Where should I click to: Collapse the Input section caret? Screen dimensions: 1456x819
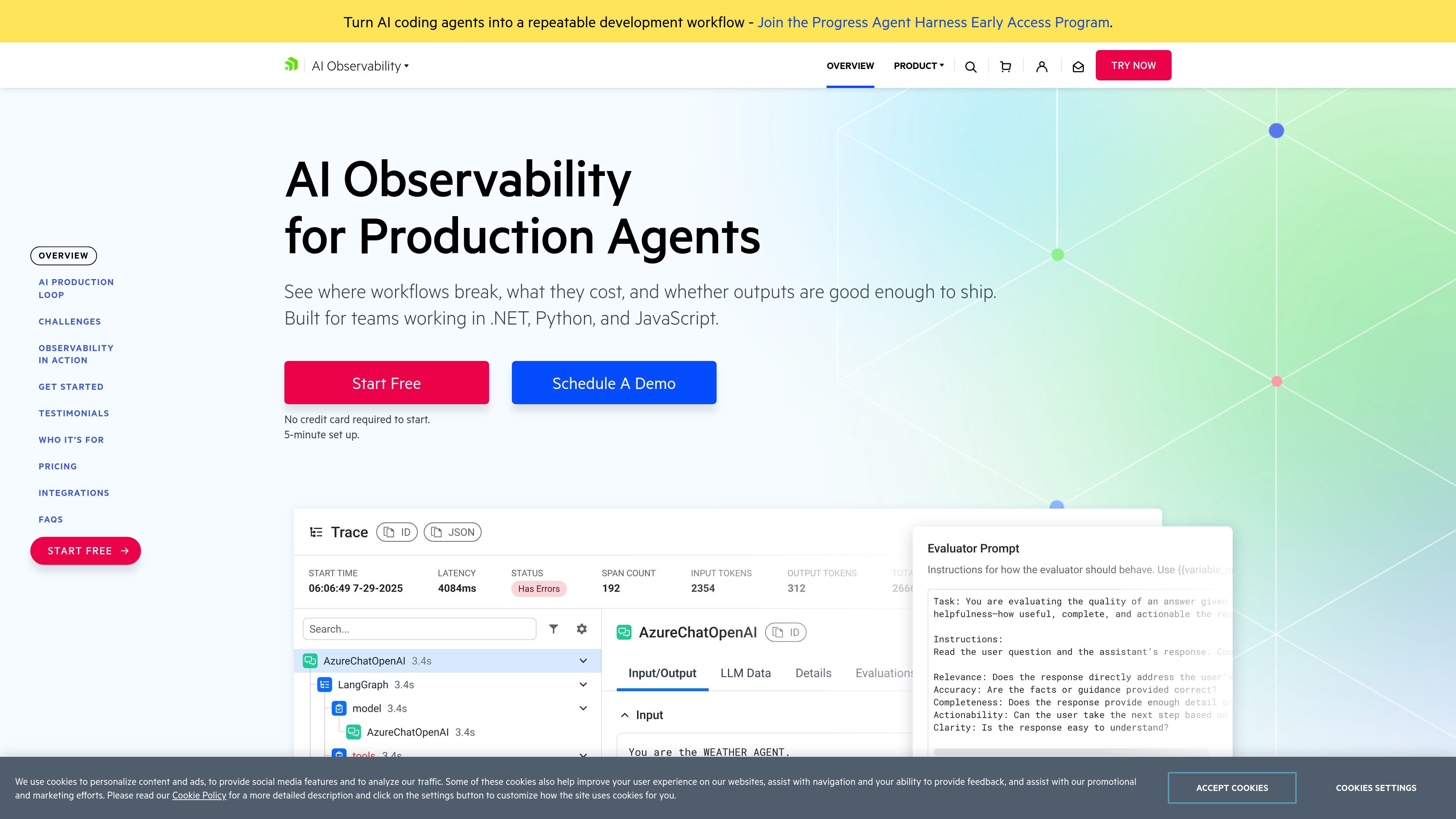pos(624,715)
